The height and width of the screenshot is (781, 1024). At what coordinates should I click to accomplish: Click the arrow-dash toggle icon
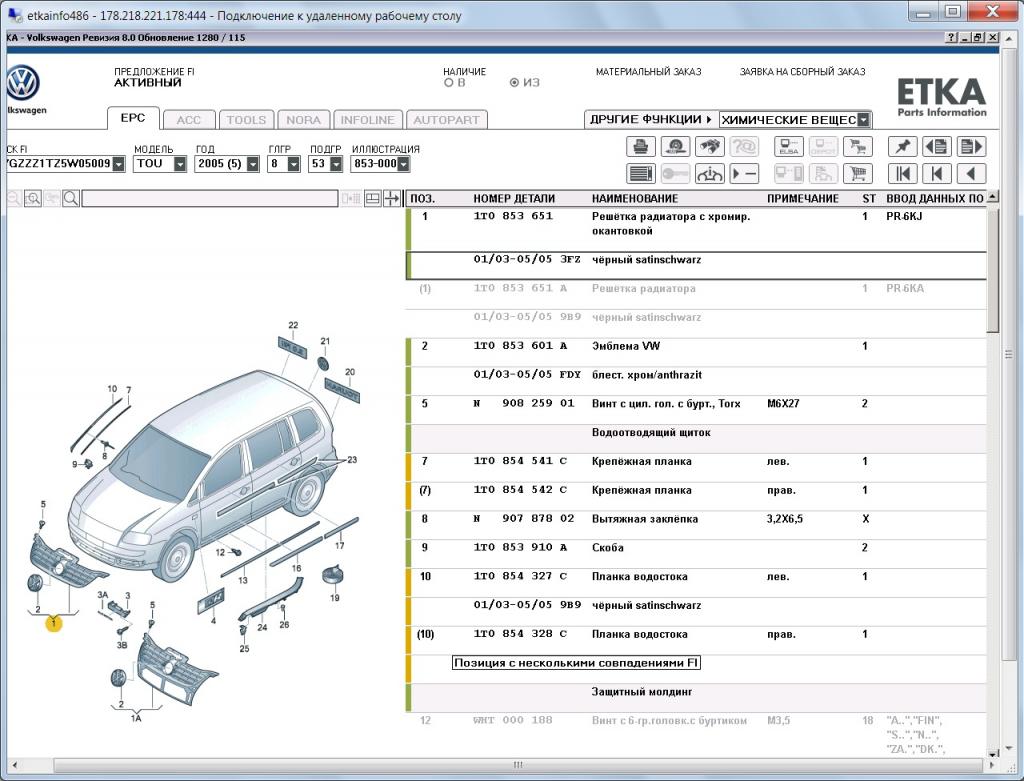pos(744,174)
